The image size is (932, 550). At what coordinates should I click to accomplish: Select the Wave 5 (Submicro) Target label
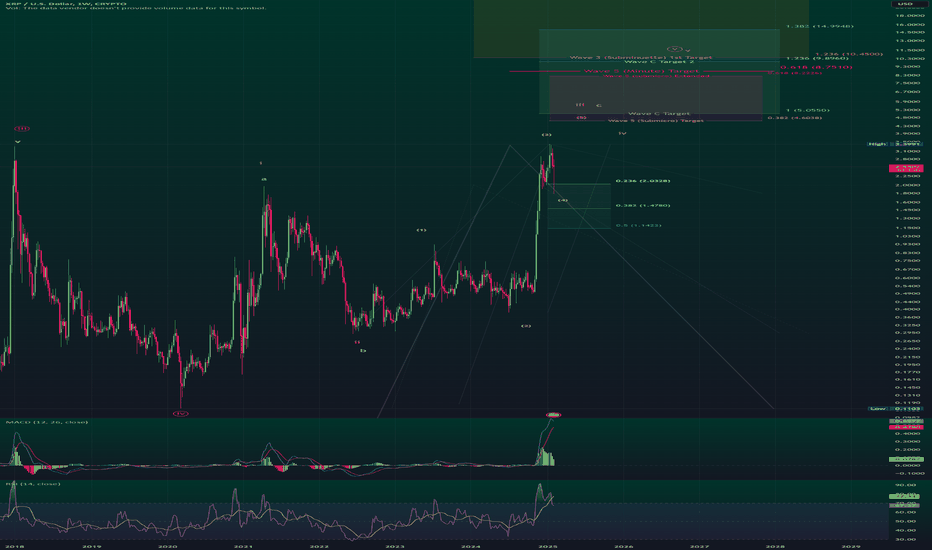point(656,121)
